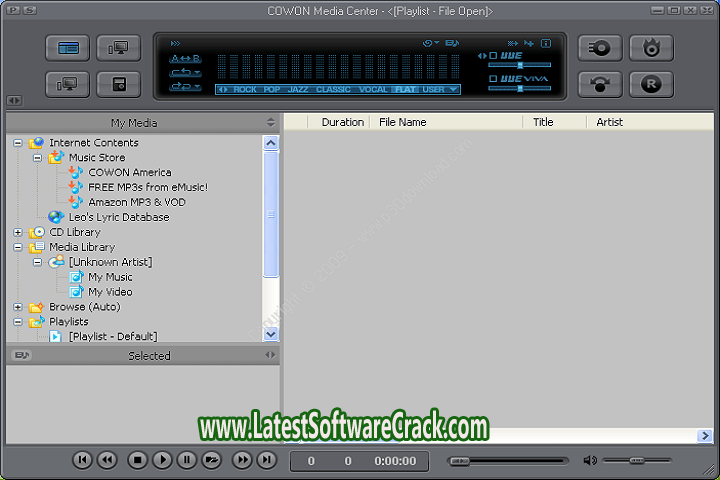Mute audio with the speaker icon
The image size is (720, 480).
pyautogui.click(x=590, y=460)
